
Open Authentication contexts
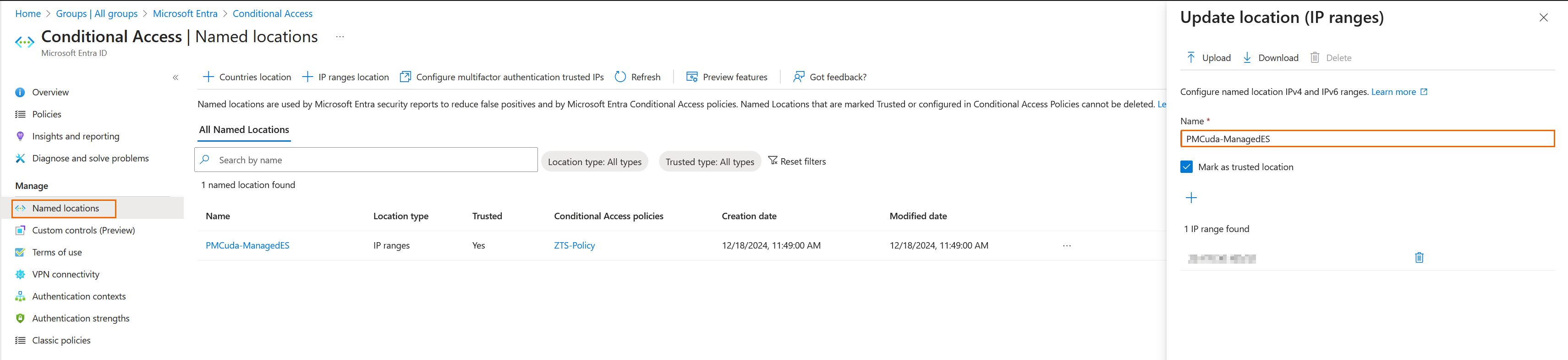click(x=78, y=296)
